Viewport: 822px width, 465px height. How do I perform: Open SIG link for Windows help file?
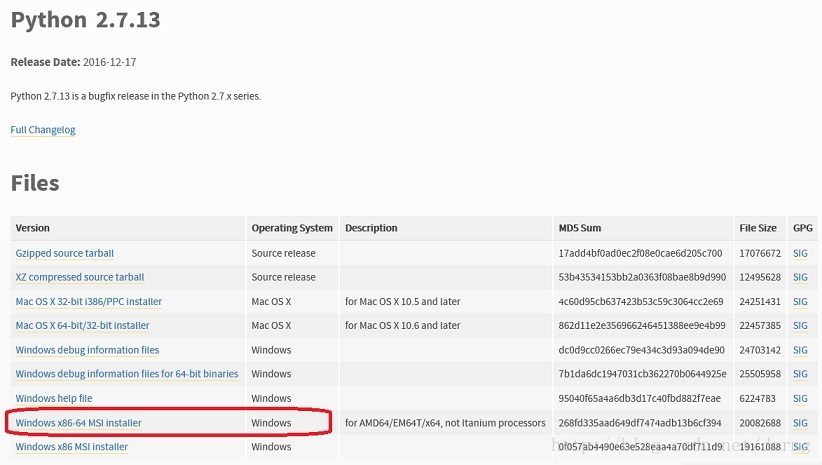pos(800,398)
